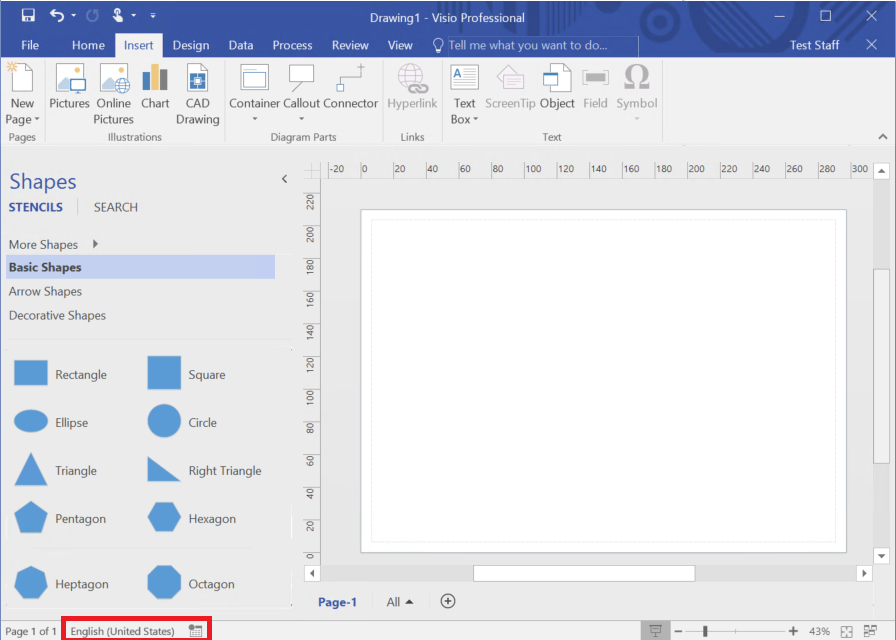Click the macro recording icon in status bar
896x640 pixels.
point(195,631)
